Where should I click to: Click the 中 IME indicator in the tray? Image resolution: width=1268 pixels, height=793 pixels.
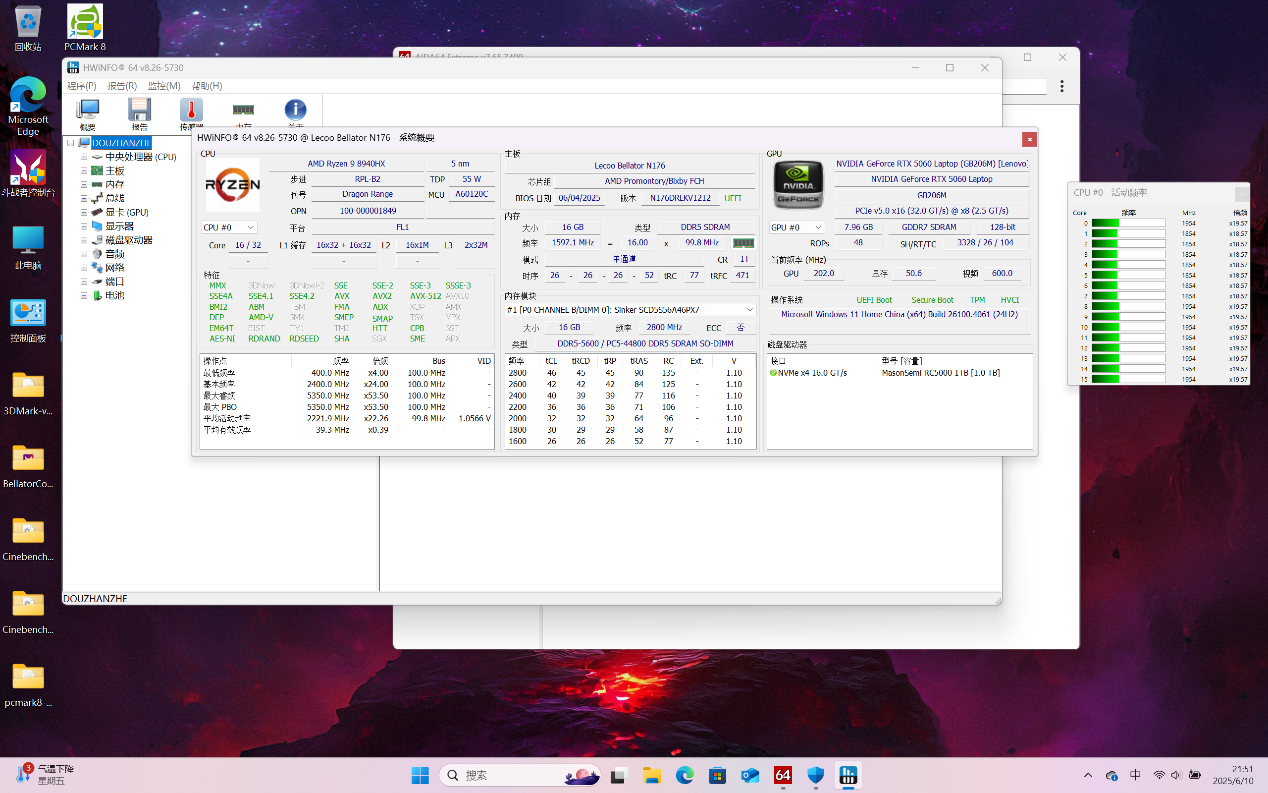click(1135, 775)
